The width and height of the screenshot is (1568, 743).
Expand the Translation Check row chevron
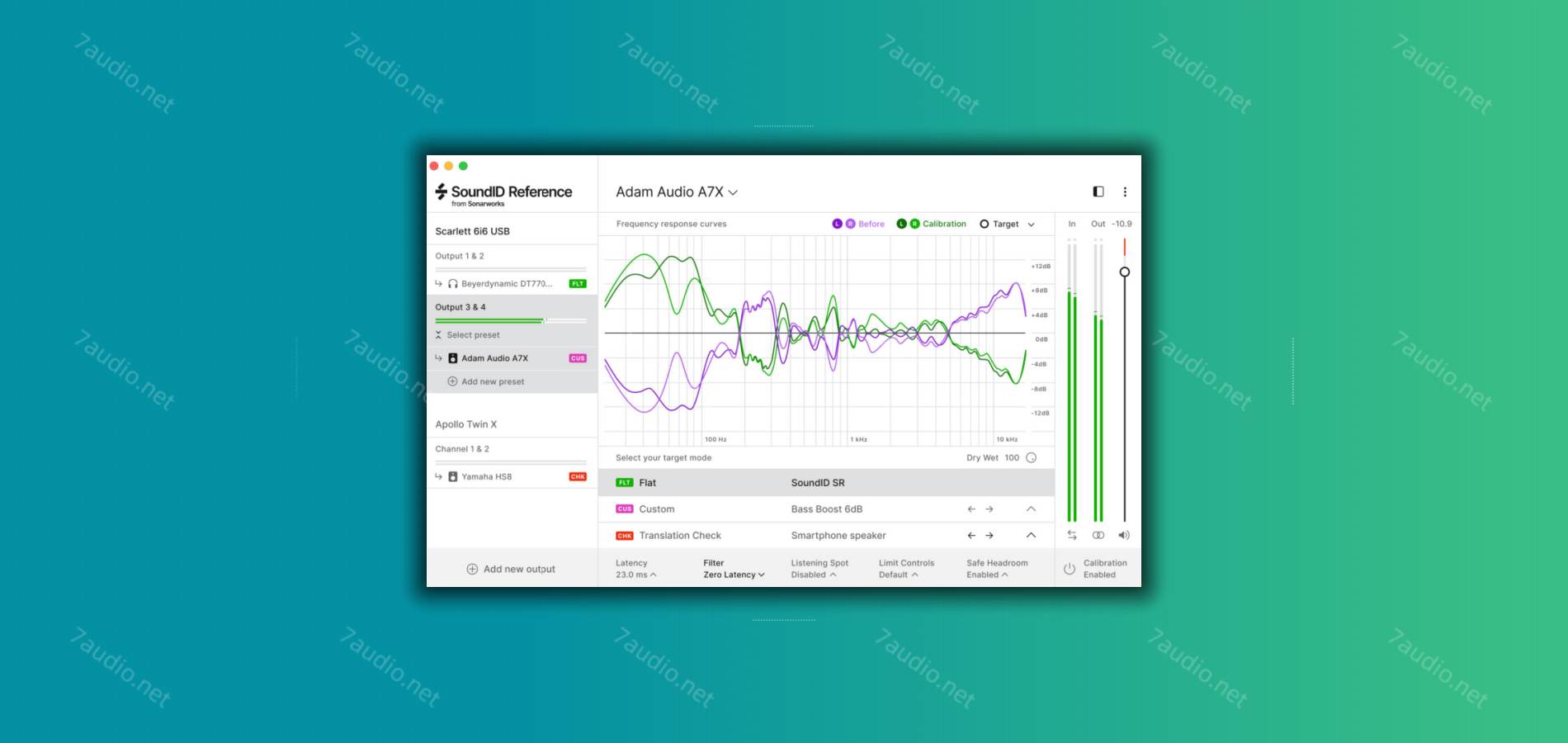[1031, 536]
